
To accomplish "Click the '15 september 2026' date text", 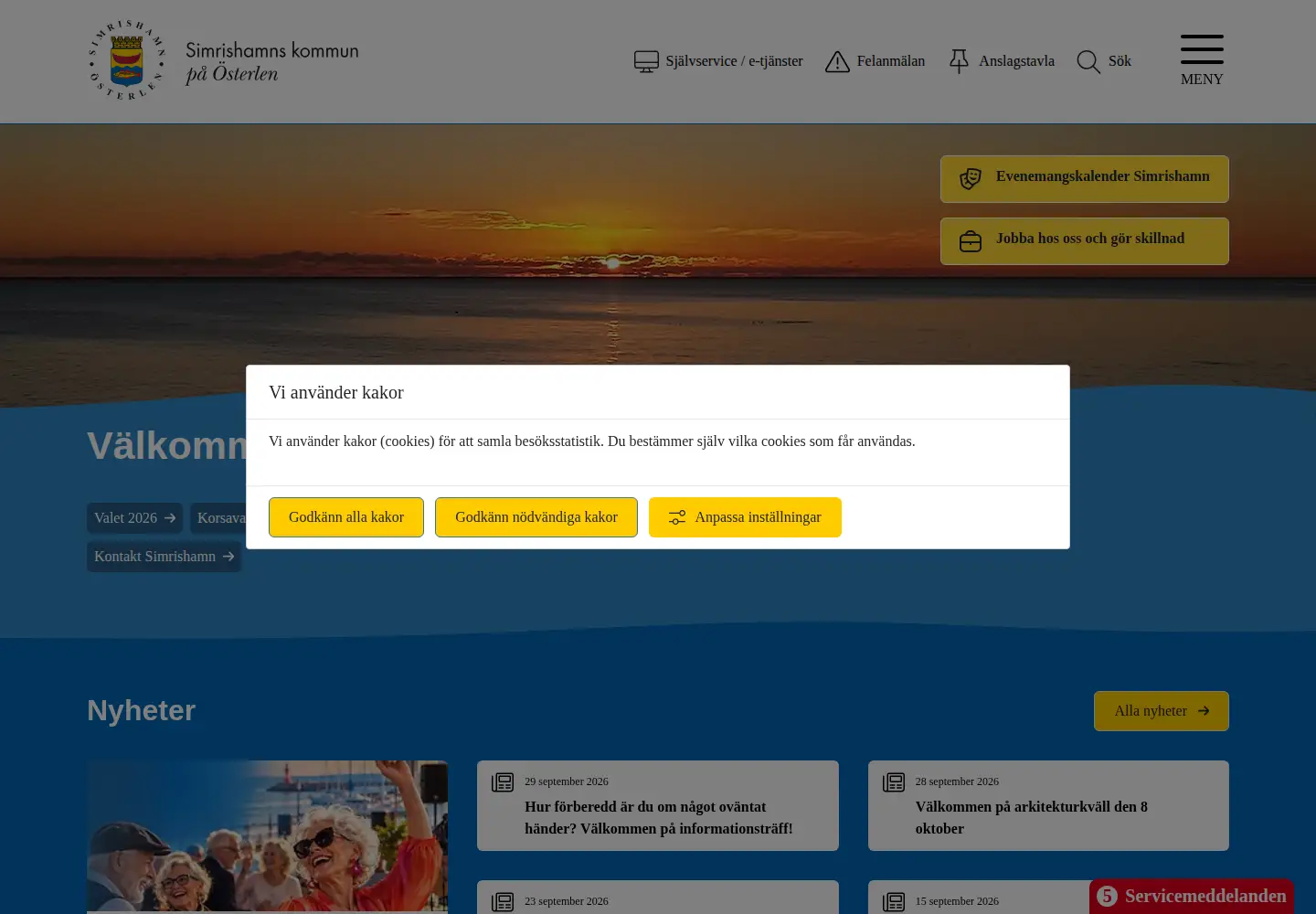I will tap(957, 901).
